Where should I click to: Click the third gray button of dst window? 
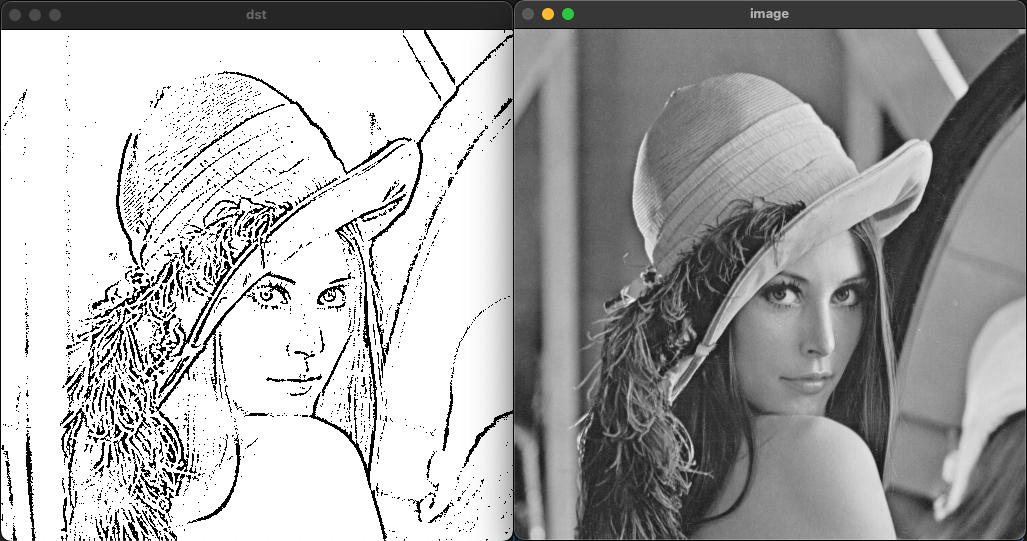(55, 15)
